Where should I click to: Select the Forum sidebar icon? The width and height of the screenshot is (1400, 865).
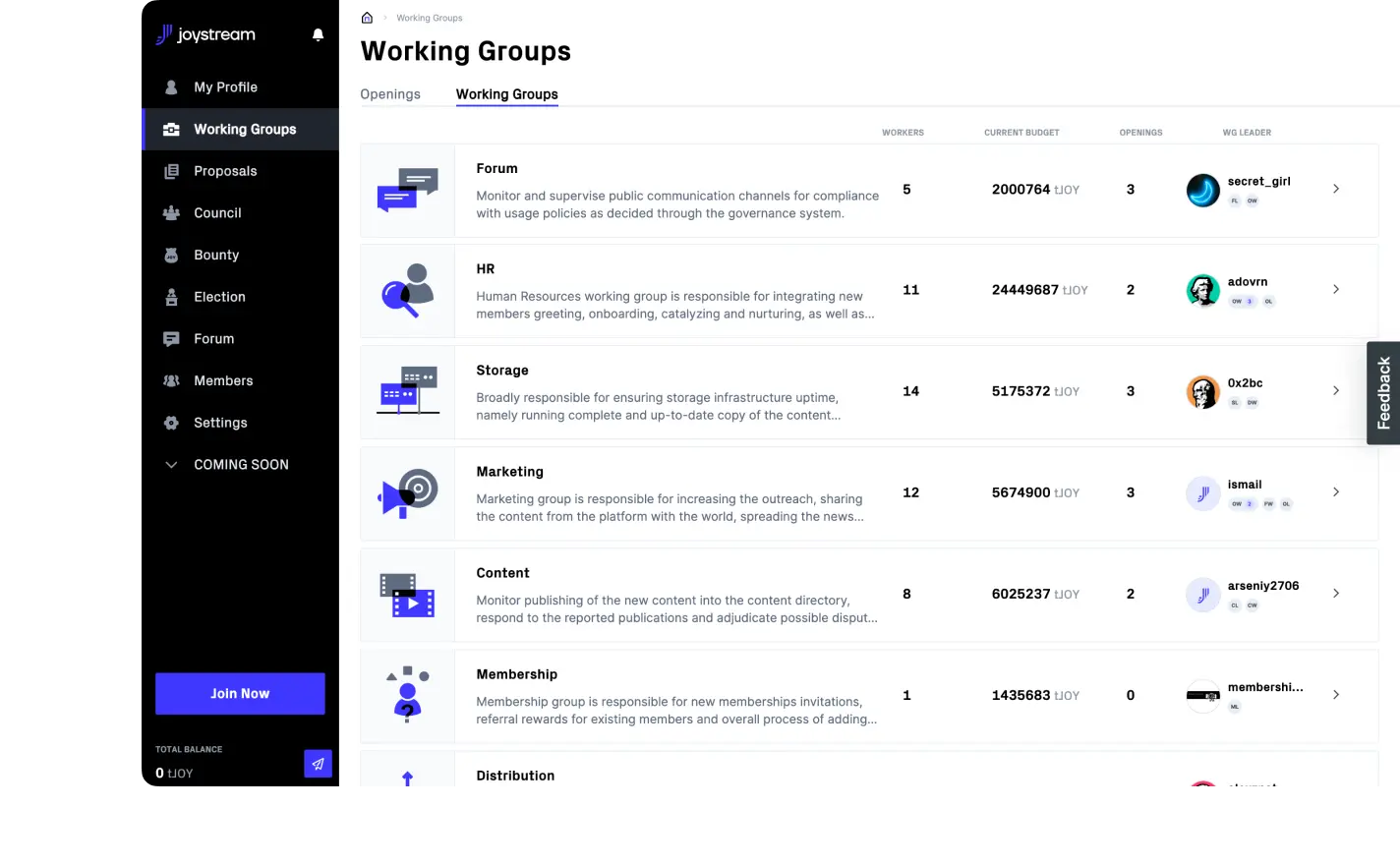(x=172, y=338)
